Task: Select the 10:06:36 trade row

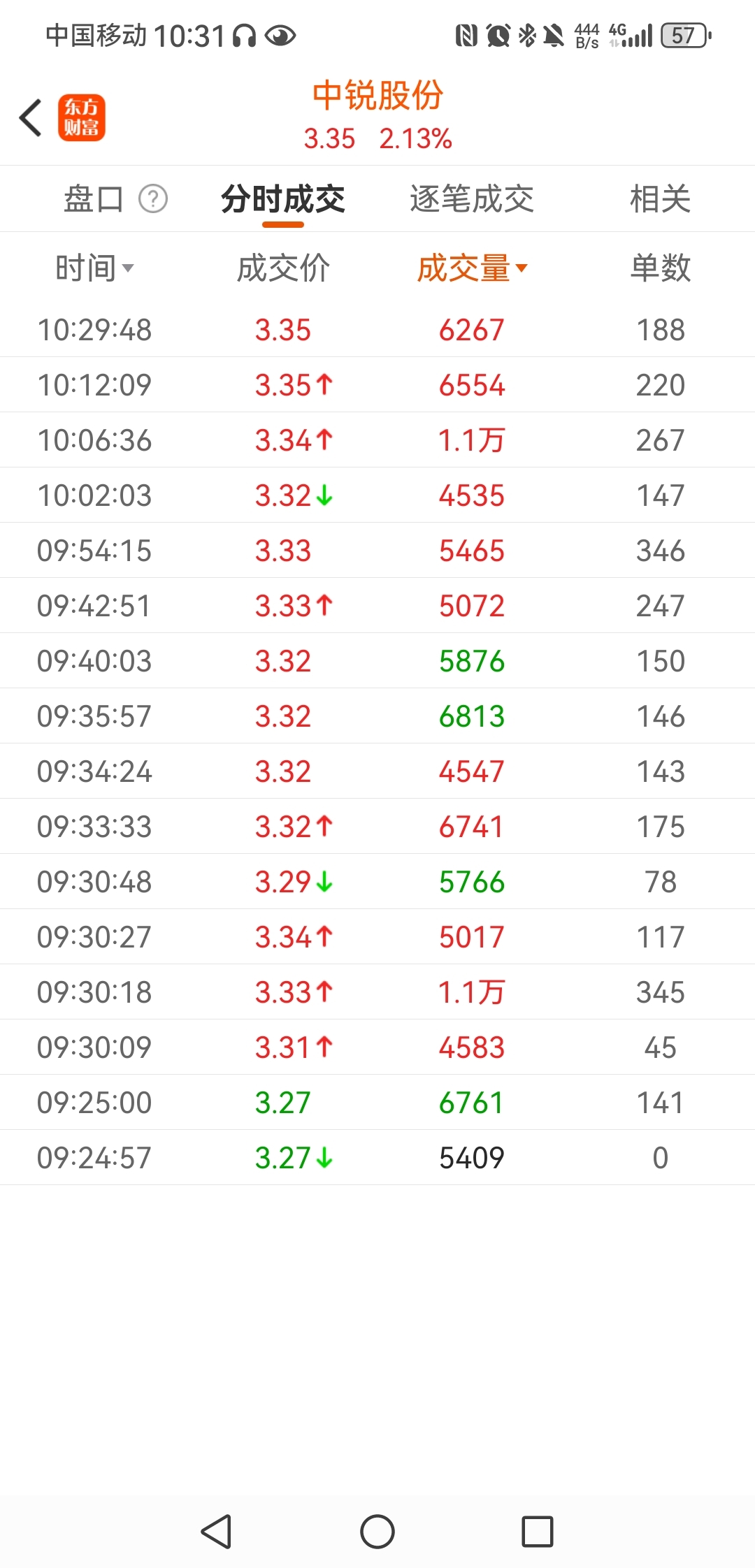Action: pos(377,440)
